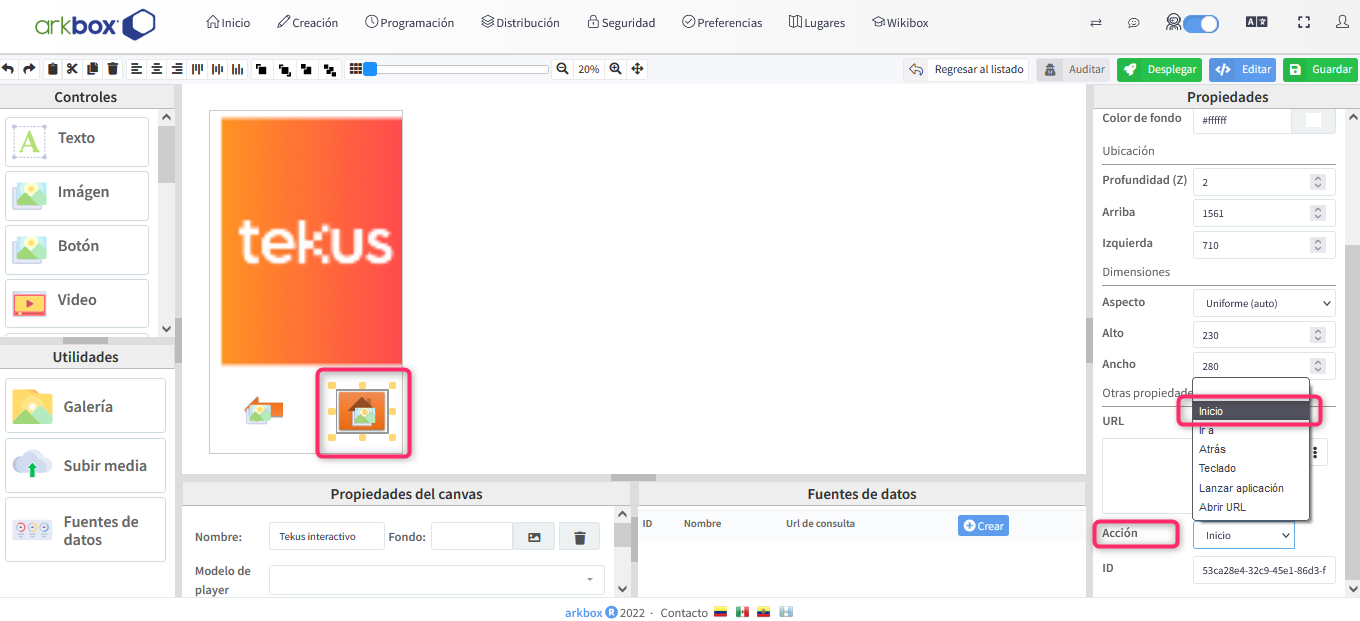Open the Programación menu
This screenshot has width=1360, height=621.
pyautogui.click(x=409, y=22)
